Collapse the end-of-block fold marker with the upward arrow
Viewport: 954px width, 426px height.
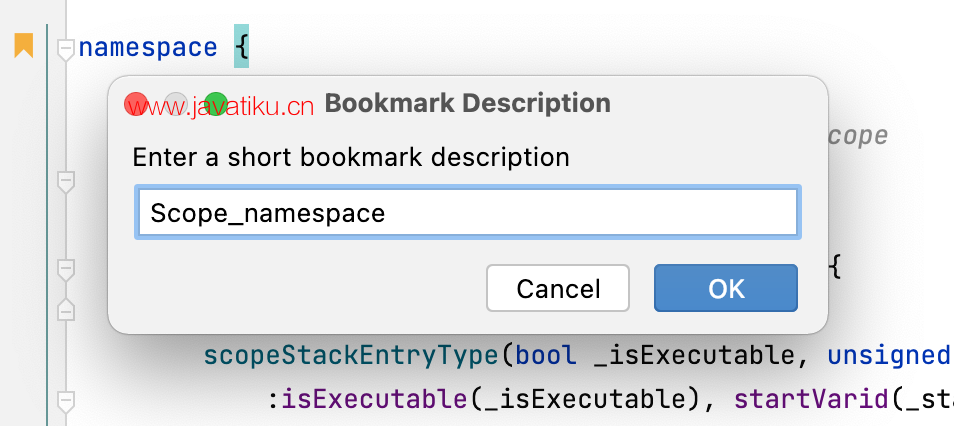pos(66,309)
